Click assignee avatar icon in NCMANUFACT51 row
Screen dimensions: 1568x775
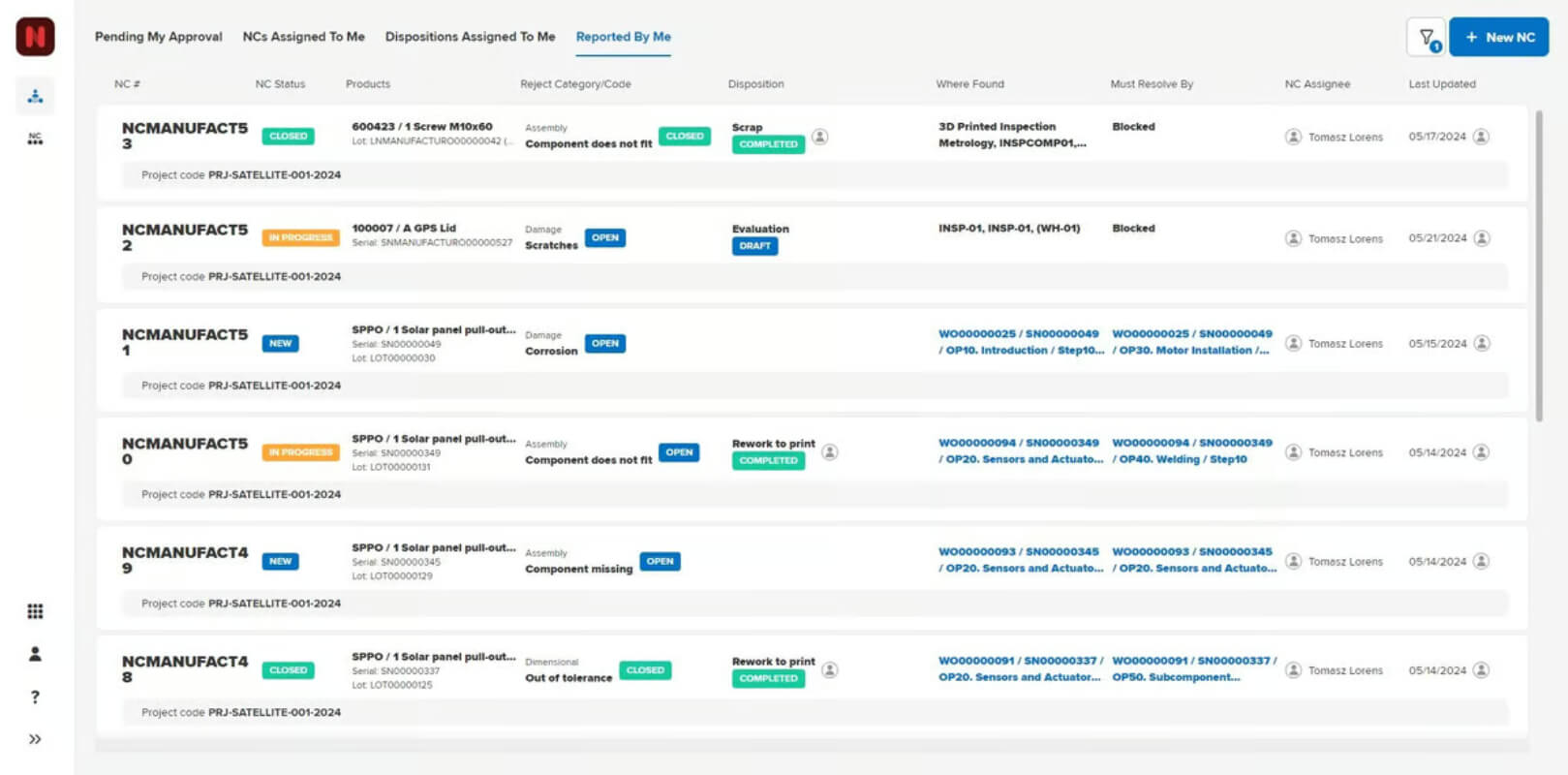coord(1293,343)
